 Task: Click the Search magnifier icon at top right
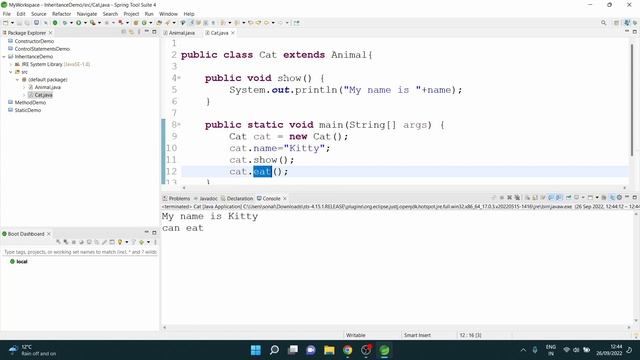[603, 23]
